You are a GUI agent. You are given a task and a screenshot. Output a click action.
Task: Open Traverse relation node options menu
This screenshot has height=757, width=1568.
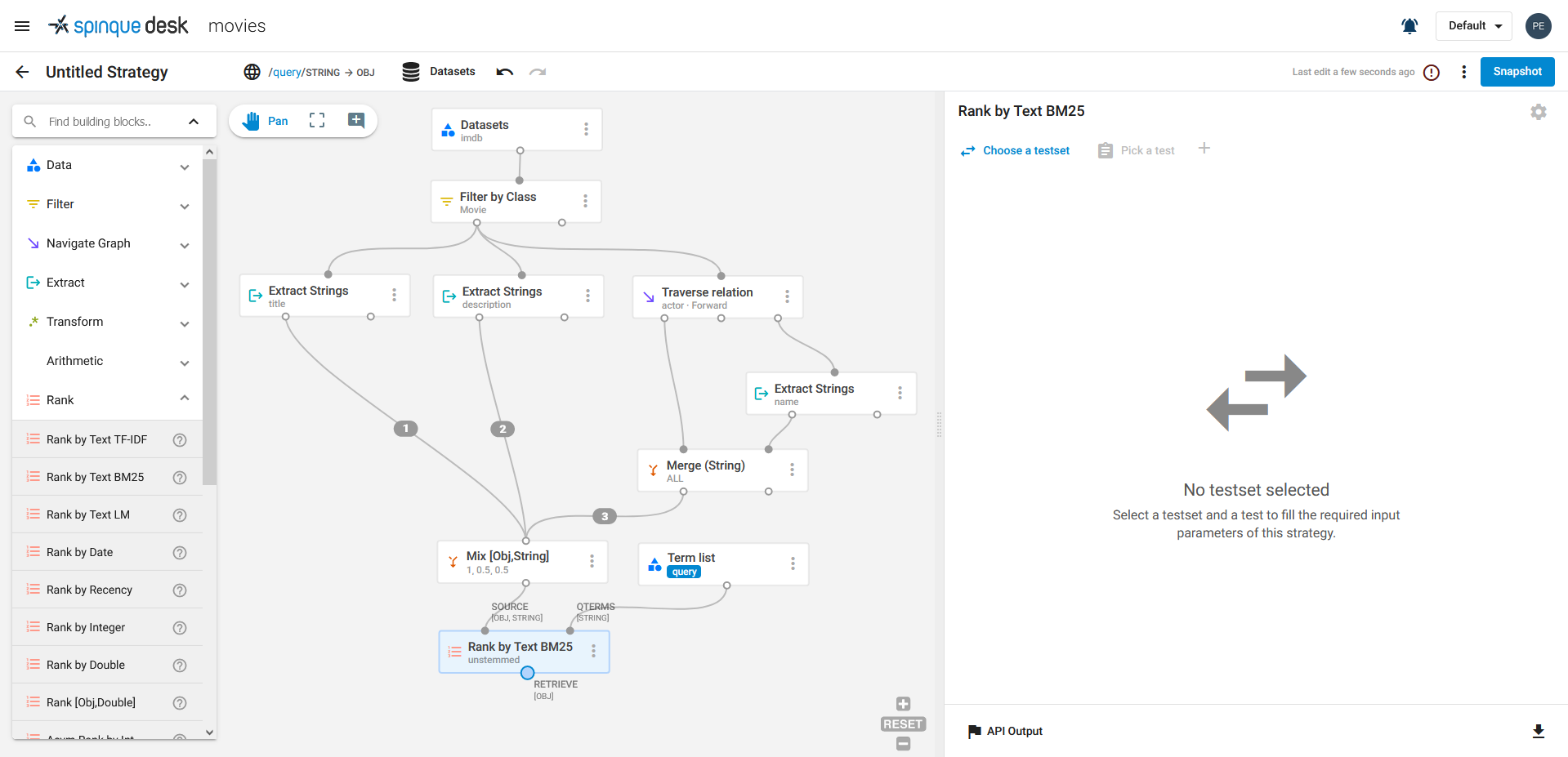tap(787, 296)
